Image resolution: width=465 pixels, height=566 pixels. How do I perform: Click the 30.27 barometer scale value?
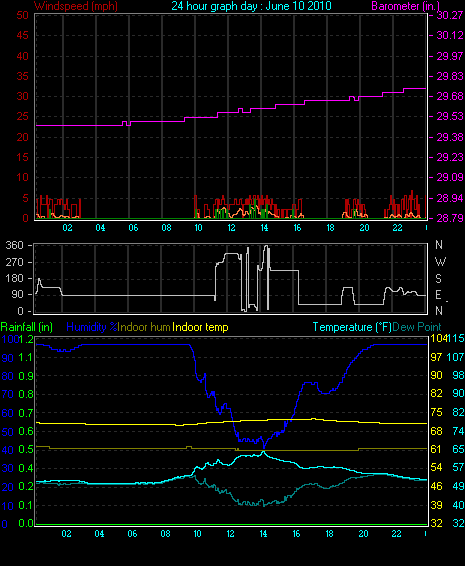coord(450,15)
